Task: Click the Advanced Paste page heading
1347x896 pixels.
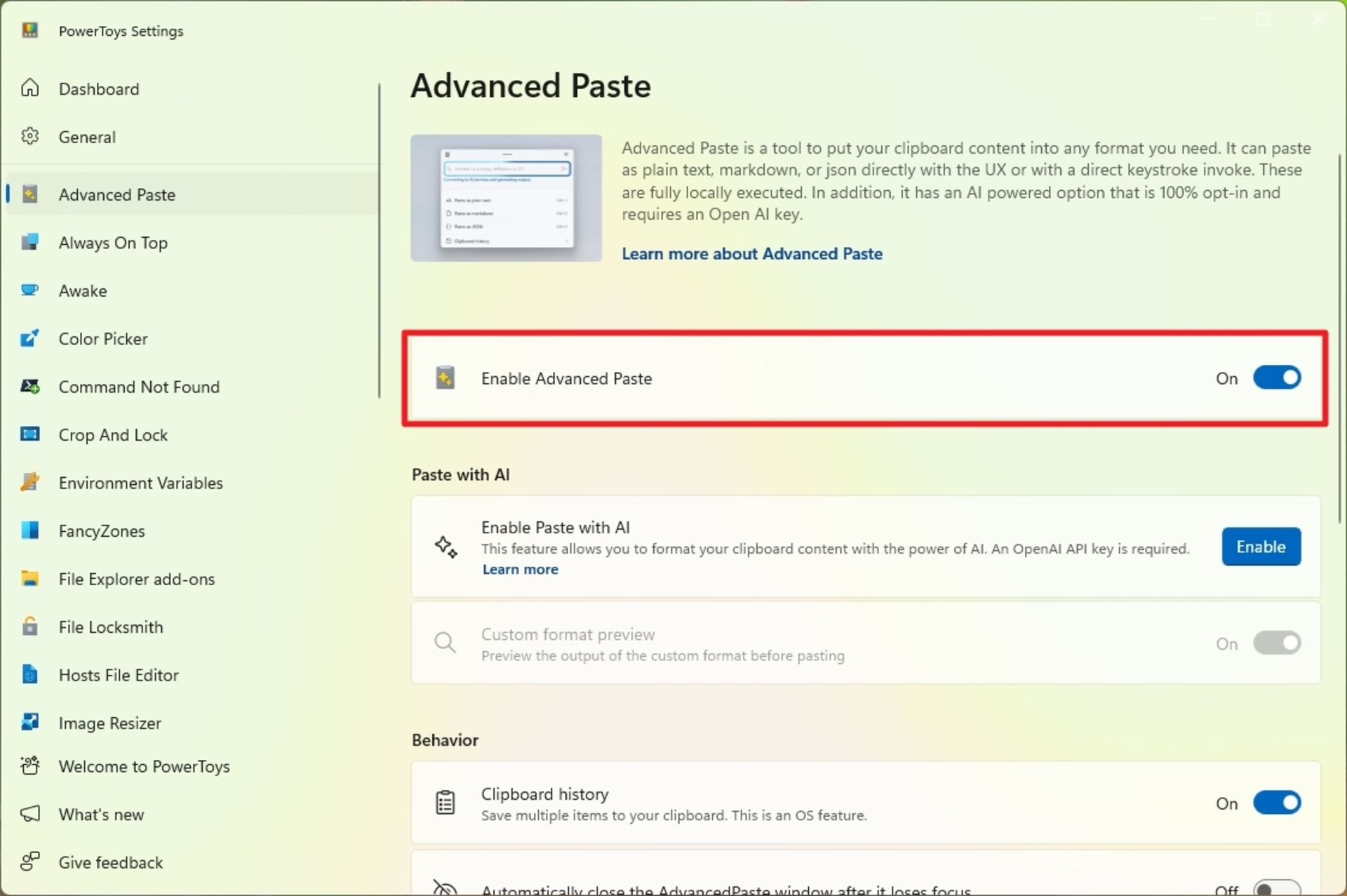Action: (x=530, y=86)
